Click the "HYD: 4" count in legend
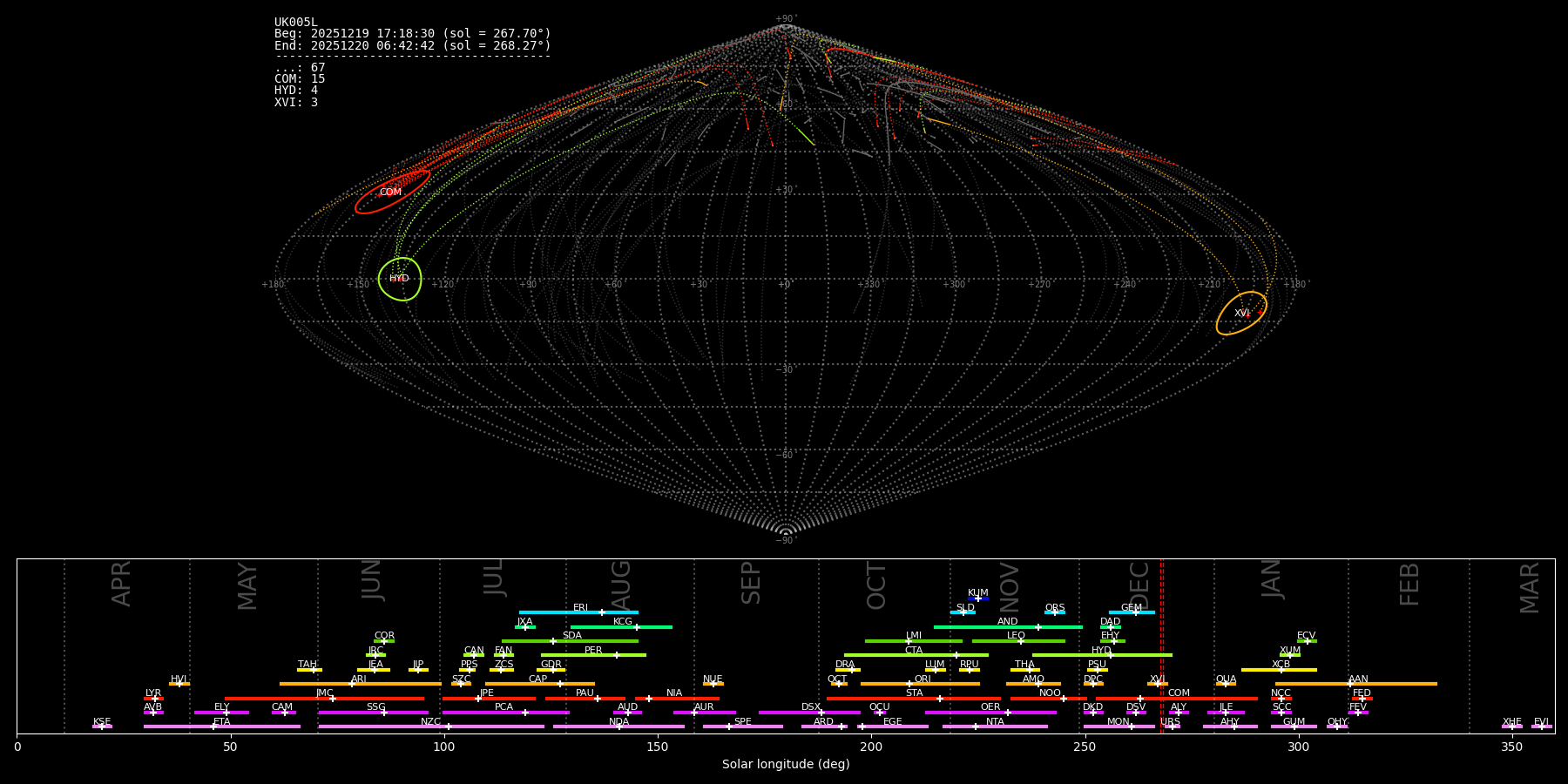1568x784 pixels. pos(296,91)
